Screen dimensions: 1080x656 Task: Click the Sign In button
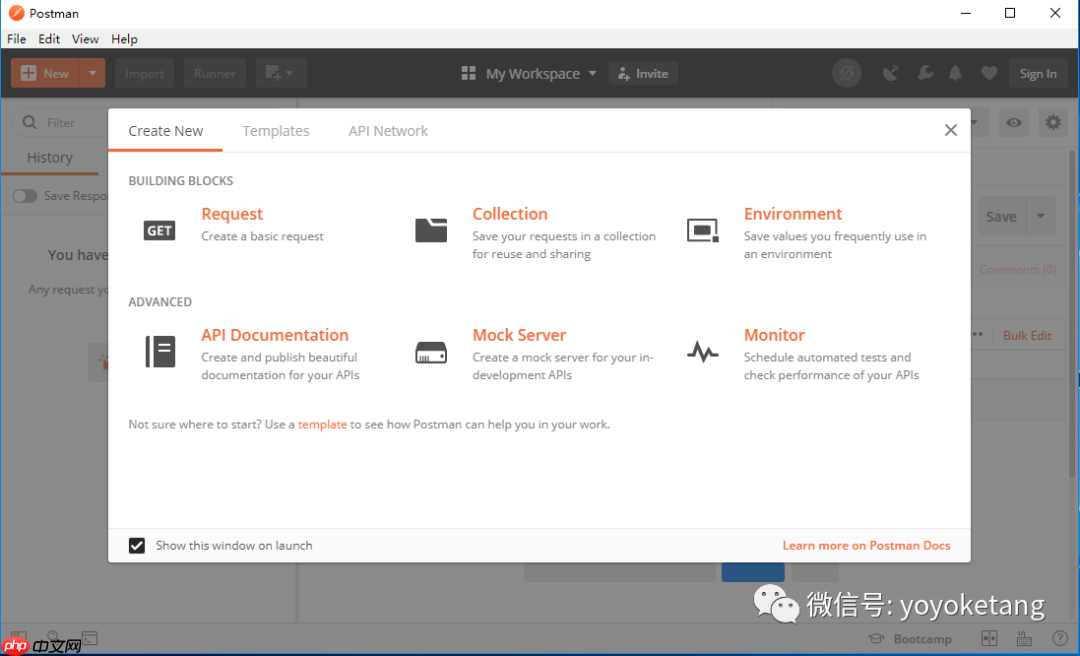pyautogui.click(x=1038, y=73)
